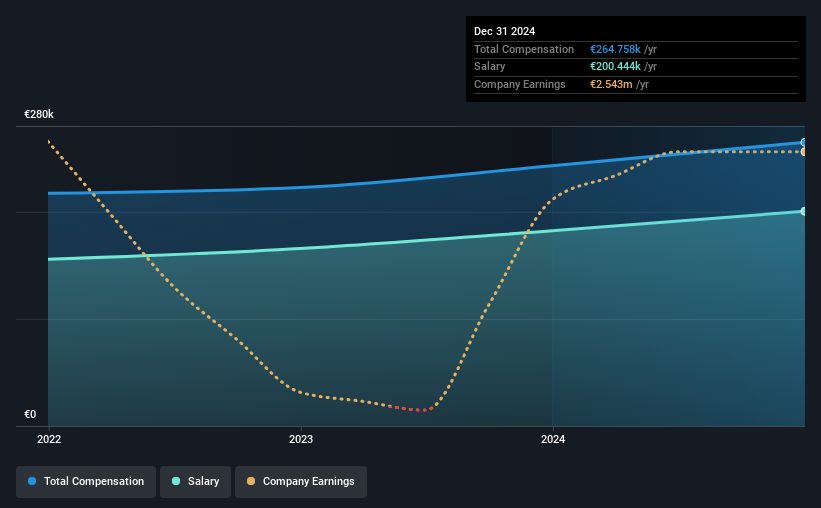Click the blue Total Compensation legend dot
This screenshot has width=821, height=508.
tap(32, 481)
